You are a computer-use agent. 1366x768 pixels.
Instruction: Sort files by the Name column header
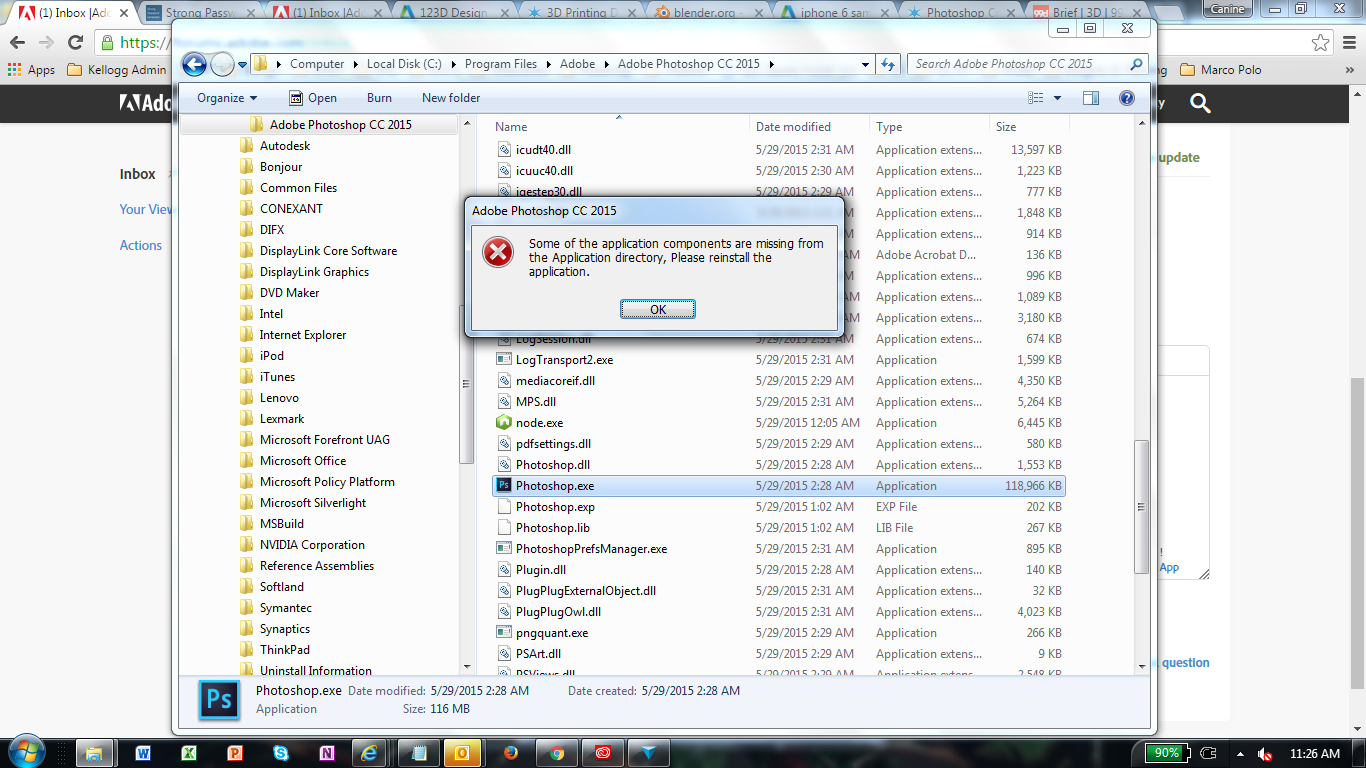(x=620, y=127)
